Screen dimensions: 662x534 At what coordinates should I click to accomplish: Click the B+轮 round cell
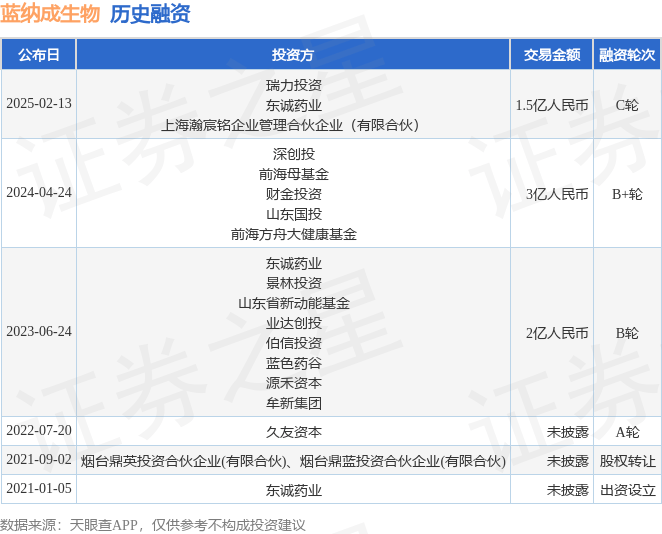[627, 194]
